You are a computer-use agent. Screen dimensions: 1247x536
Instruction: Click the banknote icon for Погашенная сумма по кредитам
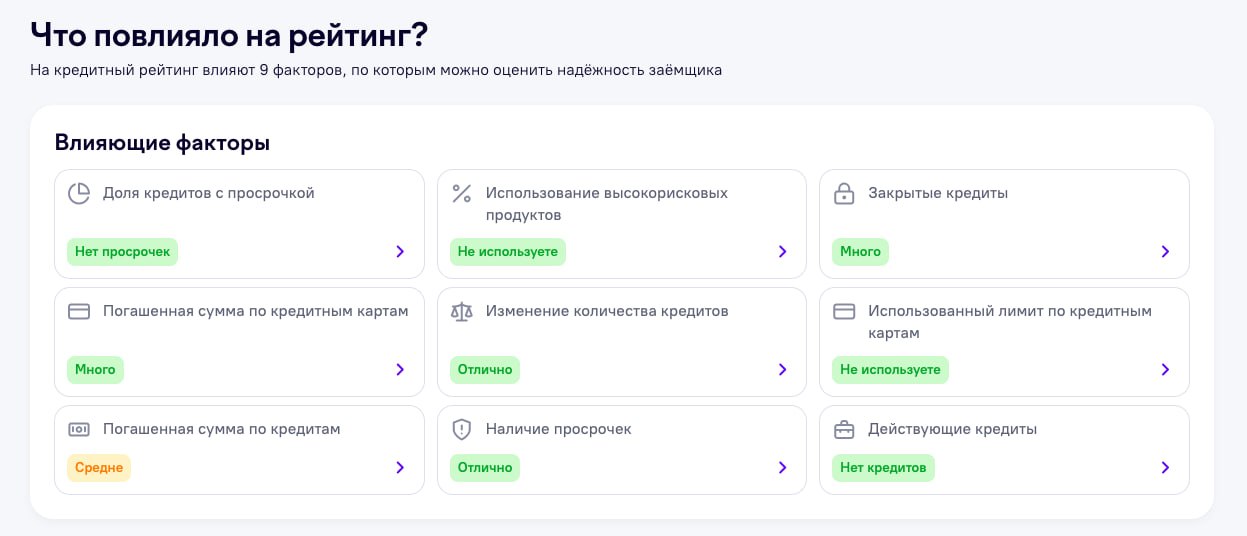[79, 430]
